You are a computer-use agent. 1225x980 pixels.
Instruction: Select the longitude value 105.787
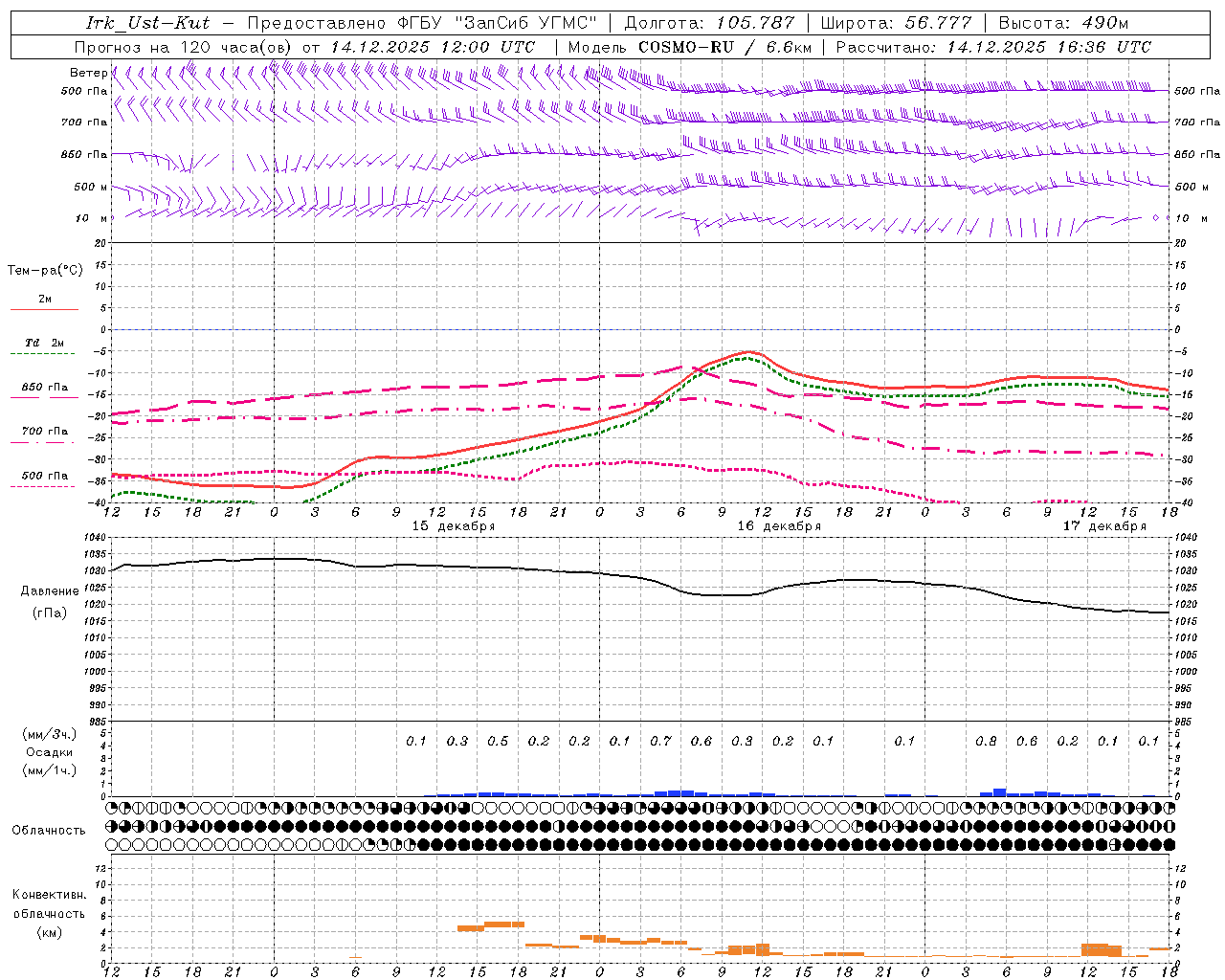pos(755,23)
